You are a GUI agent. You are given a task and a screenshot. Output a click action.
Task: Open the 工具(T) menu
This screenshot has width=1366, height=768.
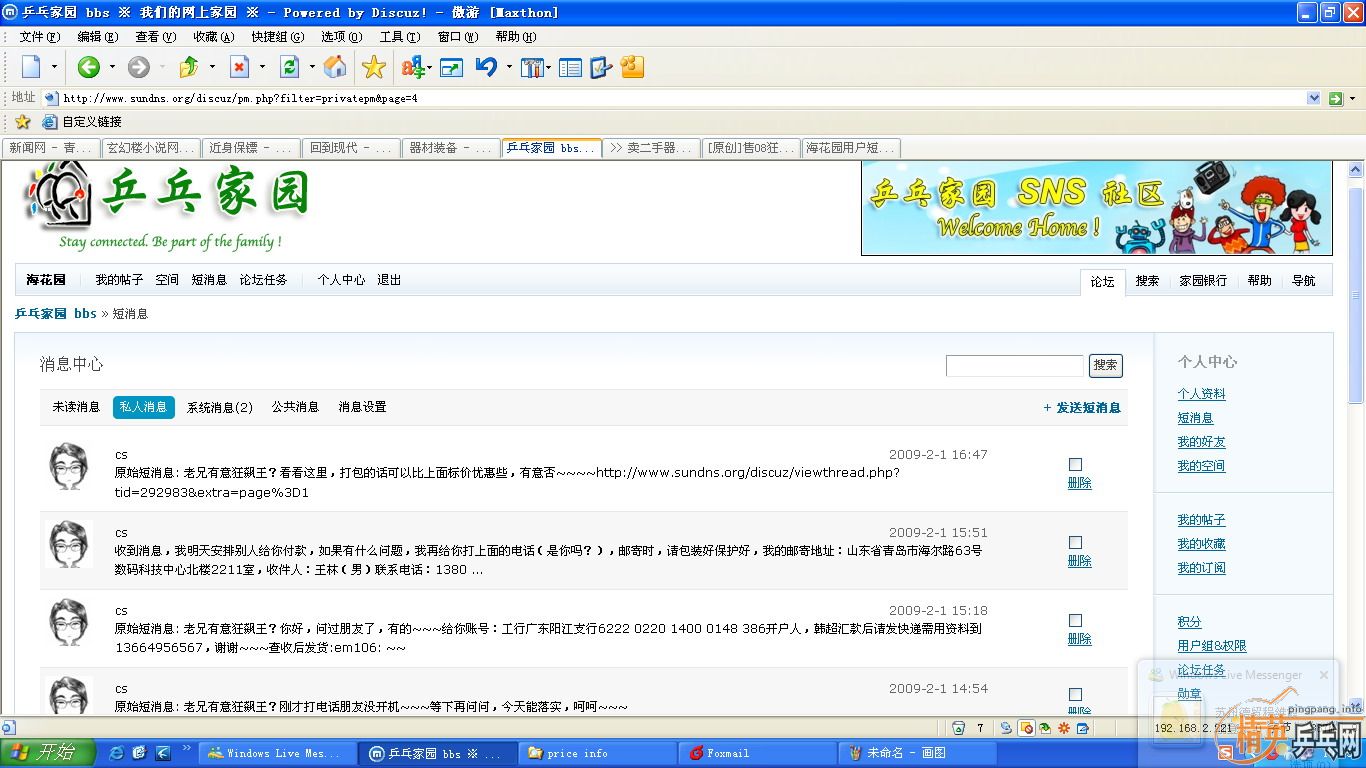(x=399, y=37)
